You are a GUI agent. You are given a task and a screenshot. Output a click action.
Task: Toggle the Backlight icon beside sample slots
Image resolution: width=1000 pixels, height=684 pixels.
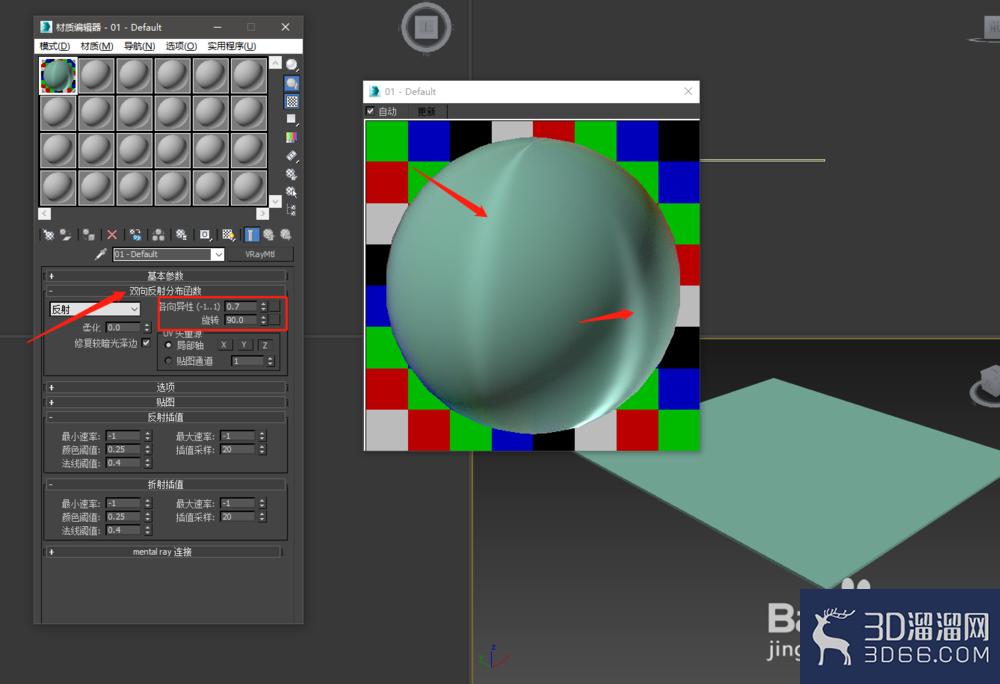[292, 84]
